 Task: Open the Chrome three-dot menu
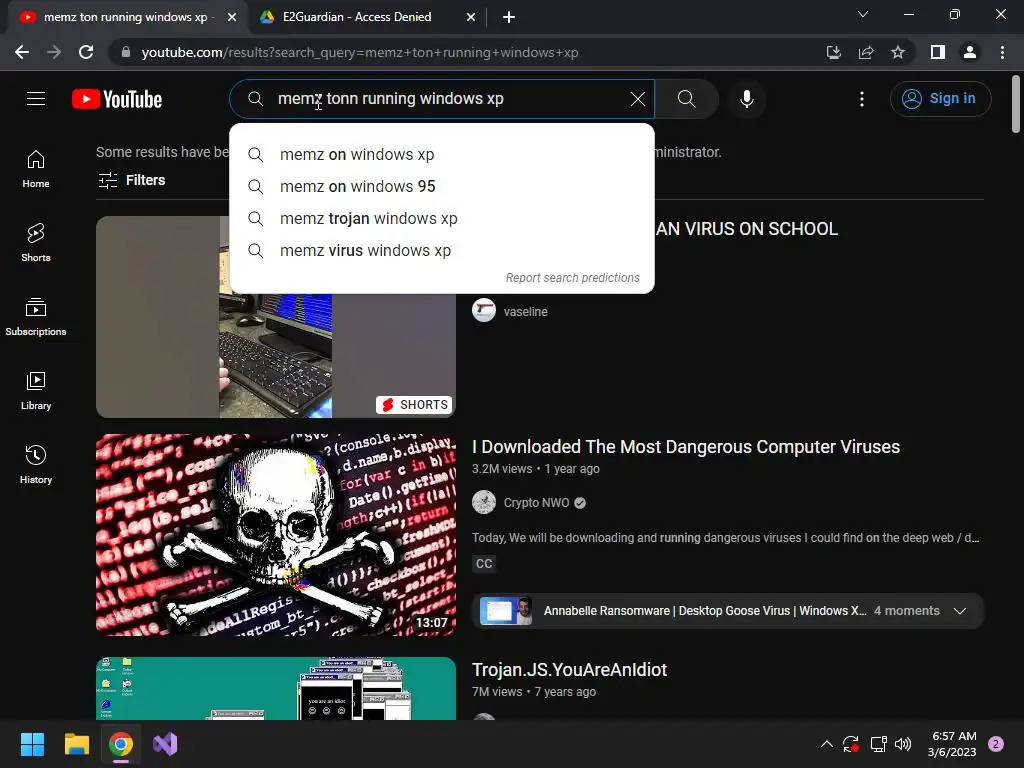(1002, 52)
